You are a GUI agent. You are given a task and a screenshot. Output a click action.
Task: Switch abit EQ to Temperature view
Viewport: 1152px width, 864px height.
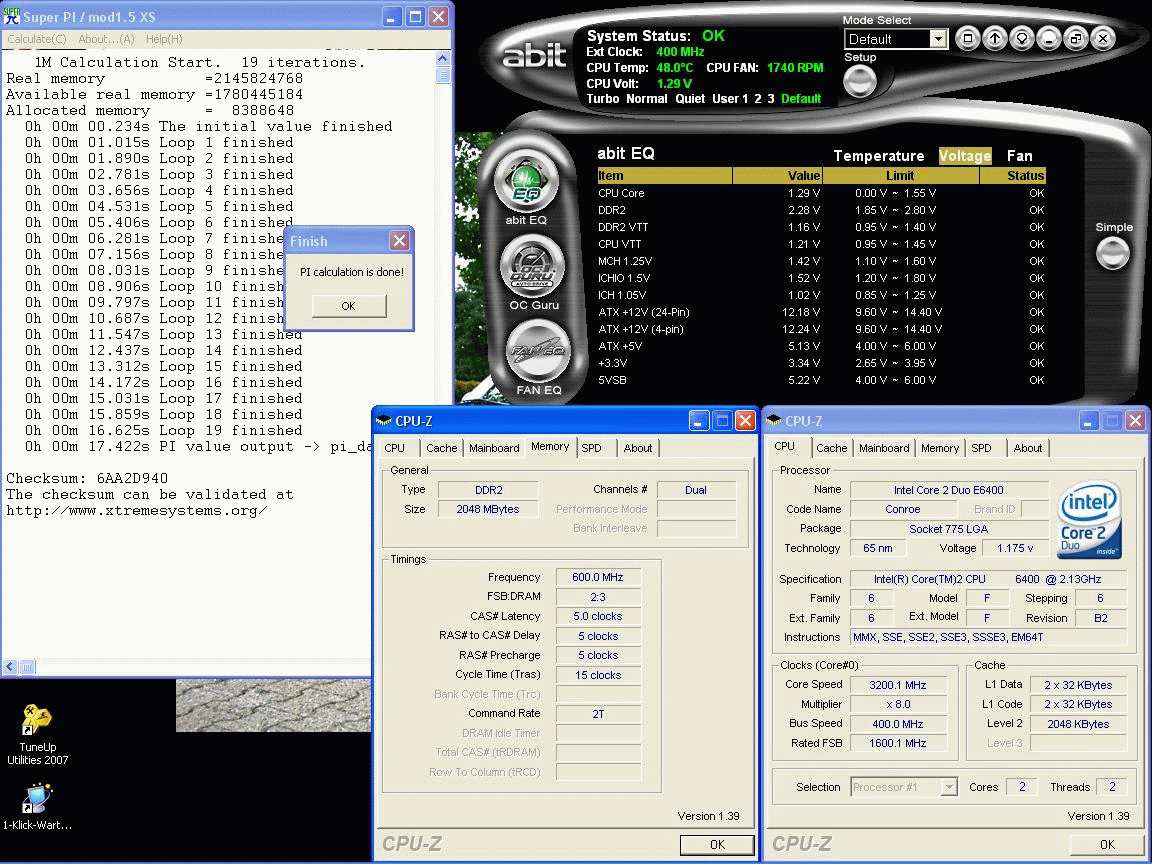879,156
